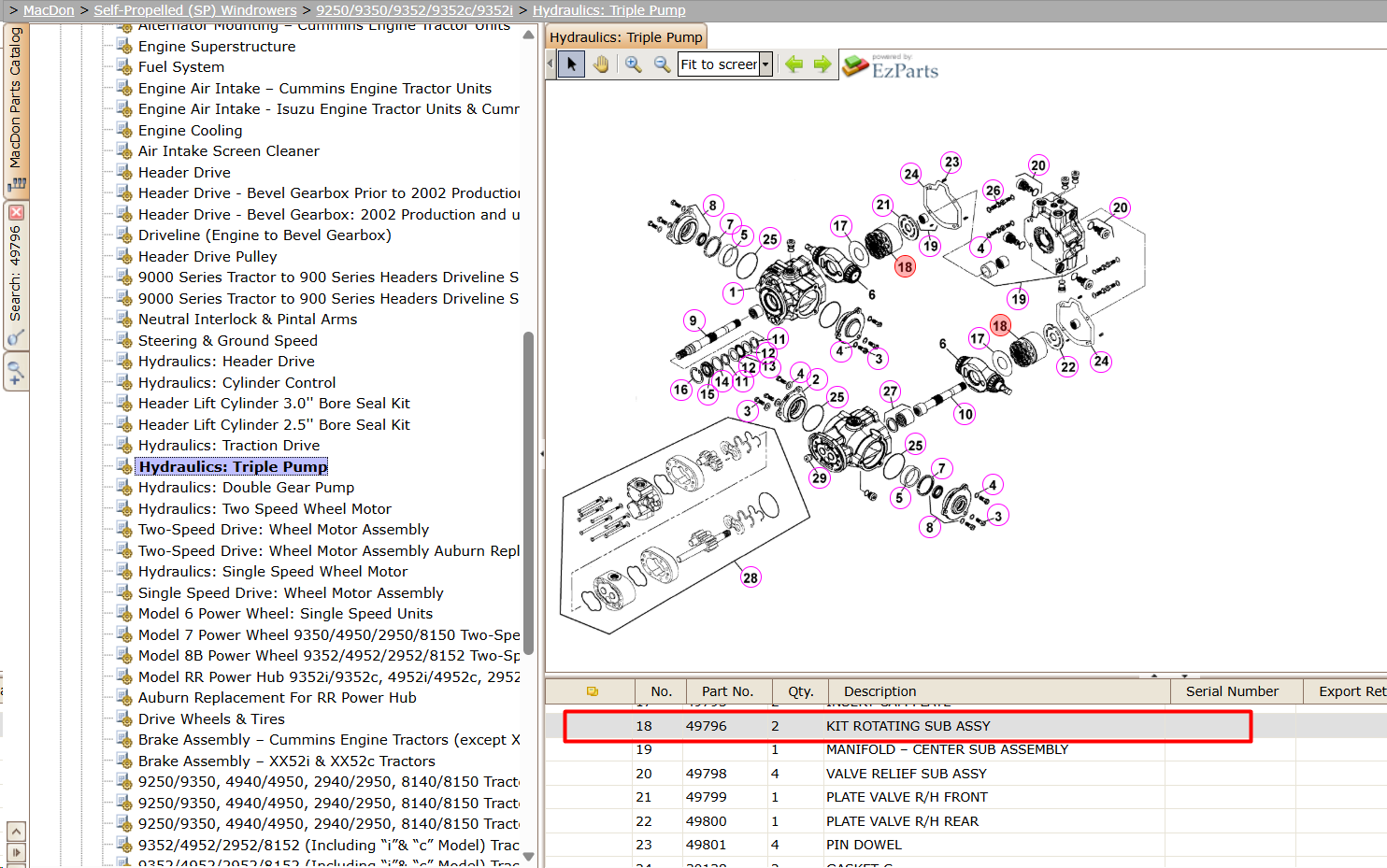
Task: Open the new search tab icon
Action: (x=16, y=372)
